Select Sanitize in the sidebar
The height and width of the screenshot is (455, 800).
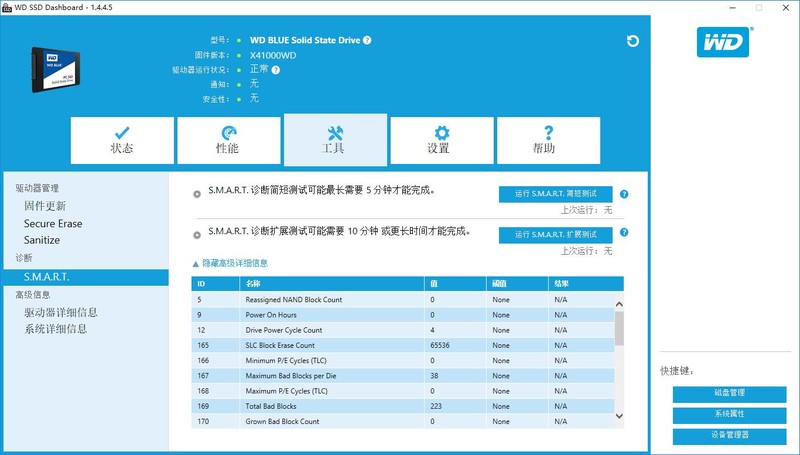(x=42, y=240)
